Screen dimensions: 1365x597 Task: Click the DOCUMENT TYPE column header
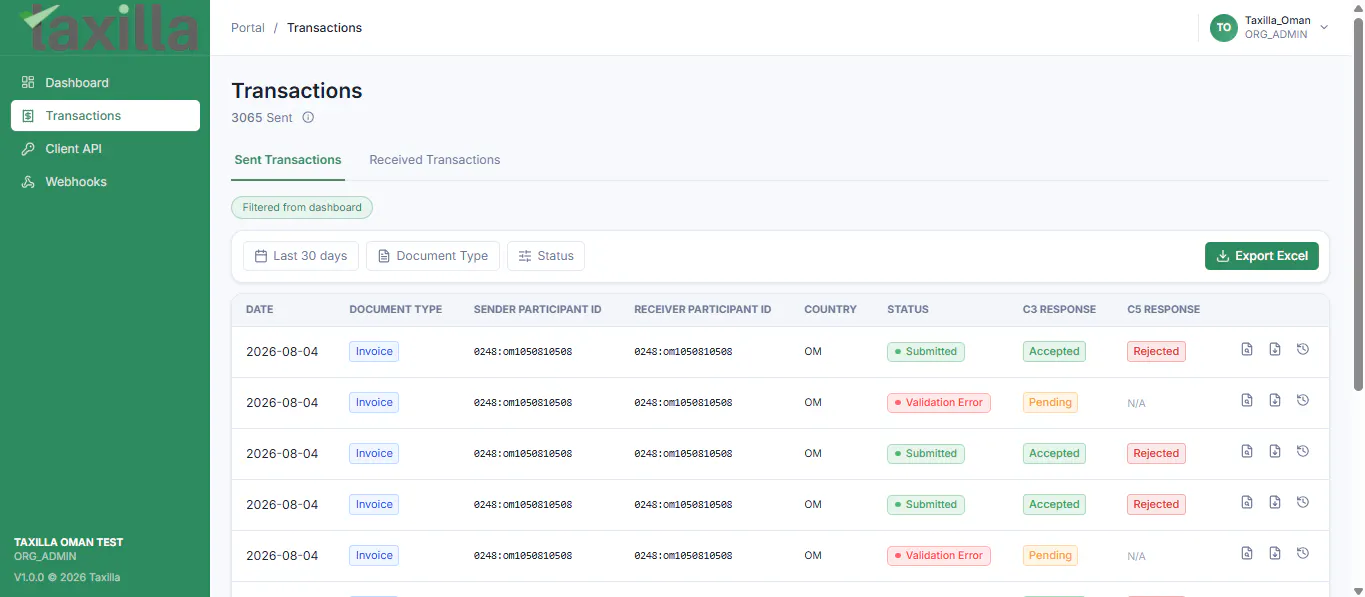point(395,310)
